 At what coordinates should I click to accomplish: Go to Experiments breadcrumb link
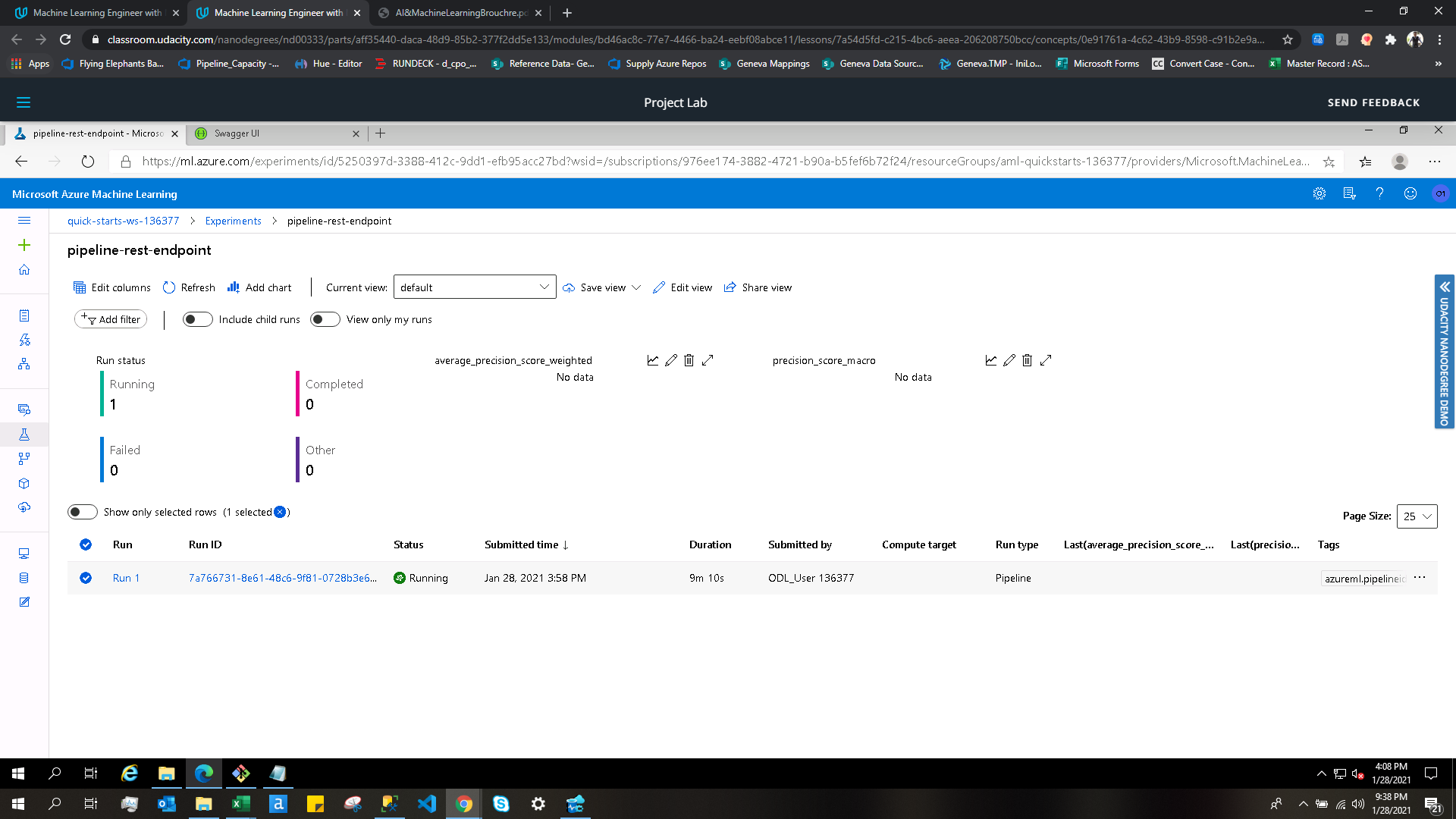[233, 221]
